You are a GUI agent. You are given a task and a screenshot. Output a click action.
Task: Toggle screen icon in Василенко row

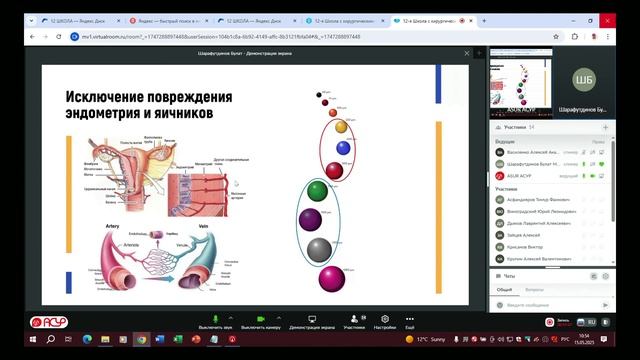602,152
